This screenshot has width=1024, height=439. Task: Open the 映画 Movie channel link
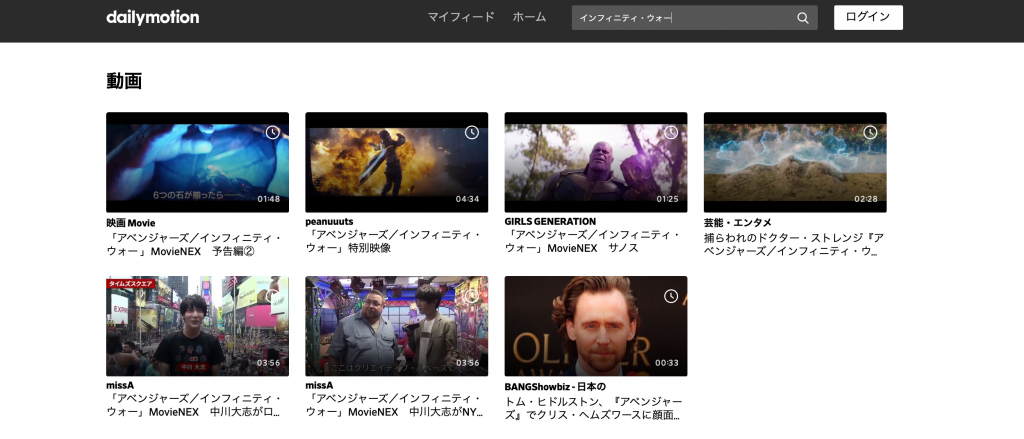coord(131,222)
